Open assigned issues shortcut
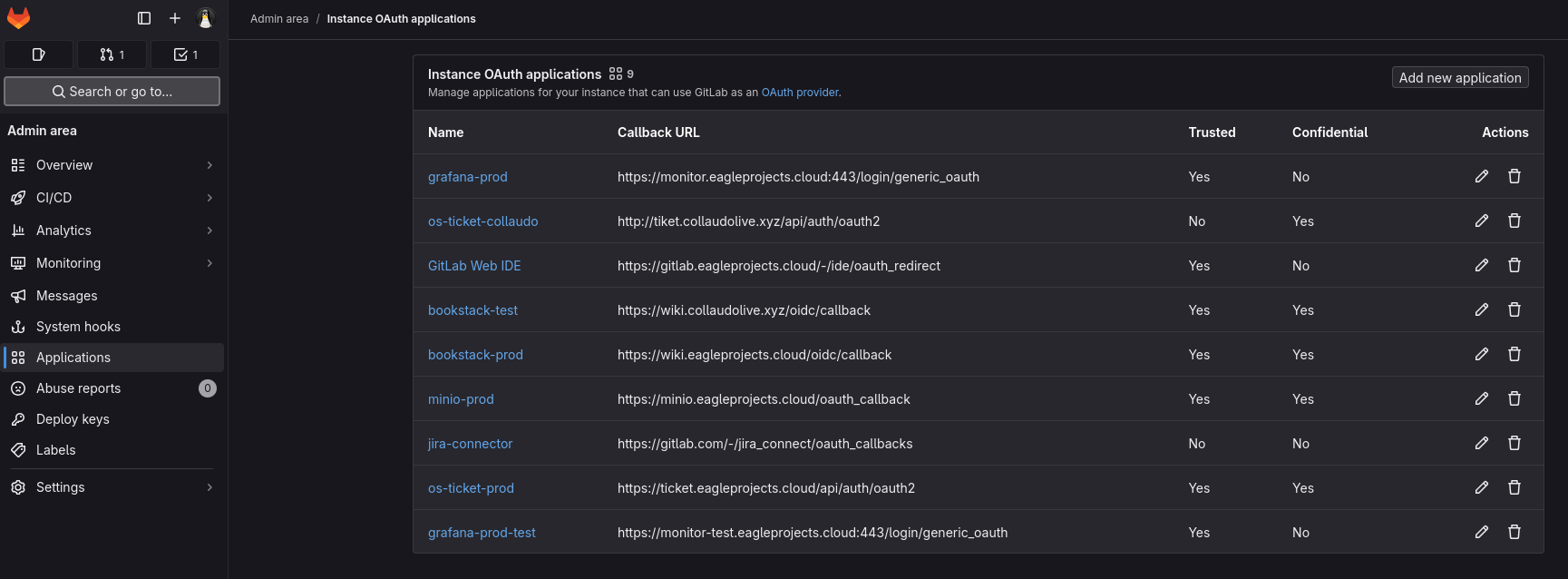Viewport: 1568px width, 579px height. click(38, 54)
